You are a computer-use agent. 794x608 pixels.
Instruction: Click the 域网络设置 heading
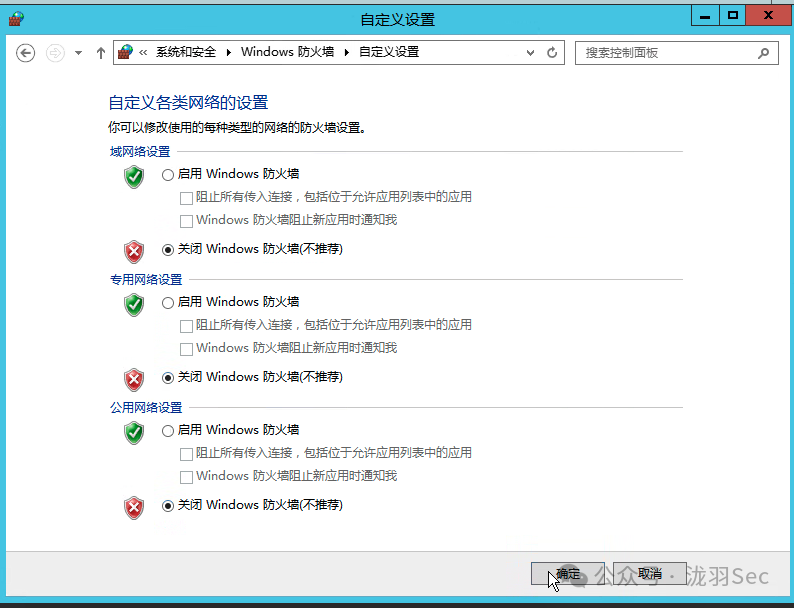tap(140, 151)
